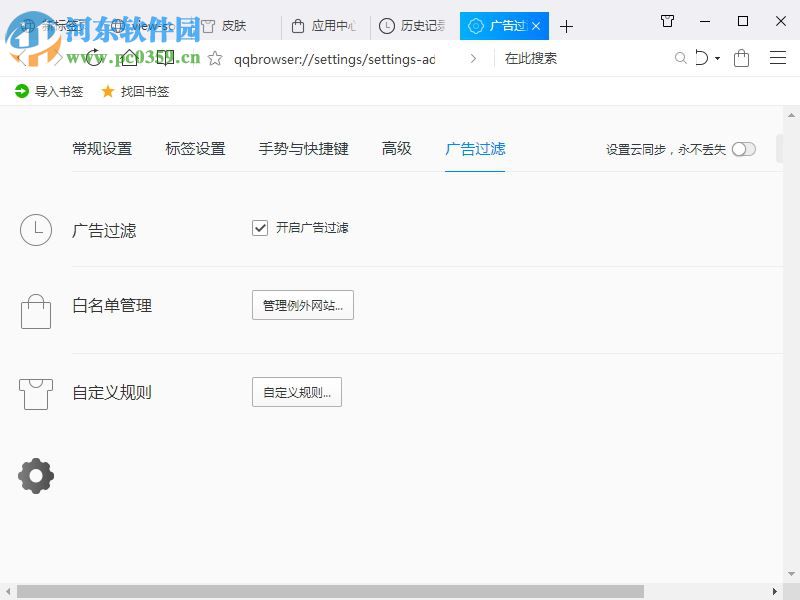
Task: Click the t-shirt icon beside 自定义规则
Action: tap(36, 392)
